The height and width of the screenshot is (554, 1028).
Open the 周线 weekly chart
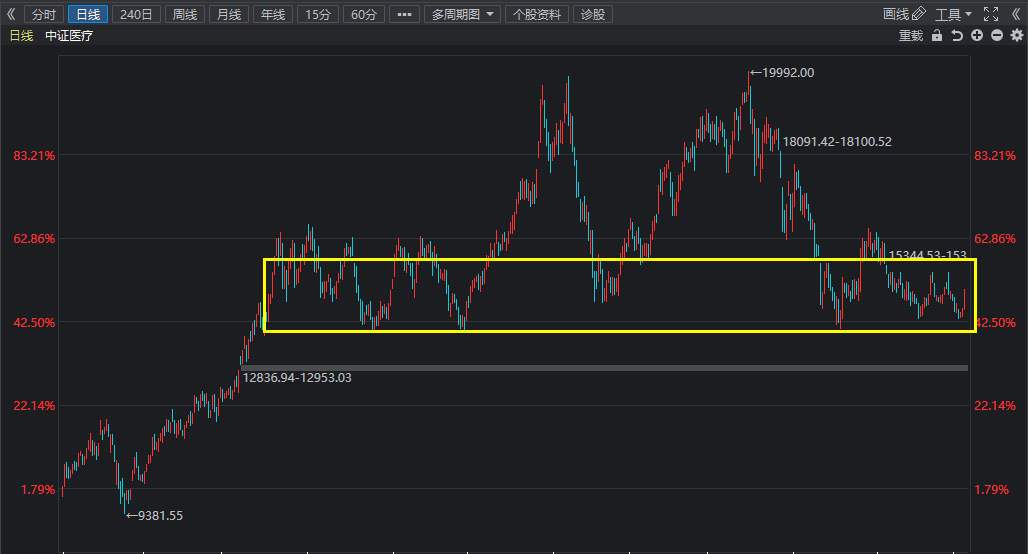tap(185, 14)
